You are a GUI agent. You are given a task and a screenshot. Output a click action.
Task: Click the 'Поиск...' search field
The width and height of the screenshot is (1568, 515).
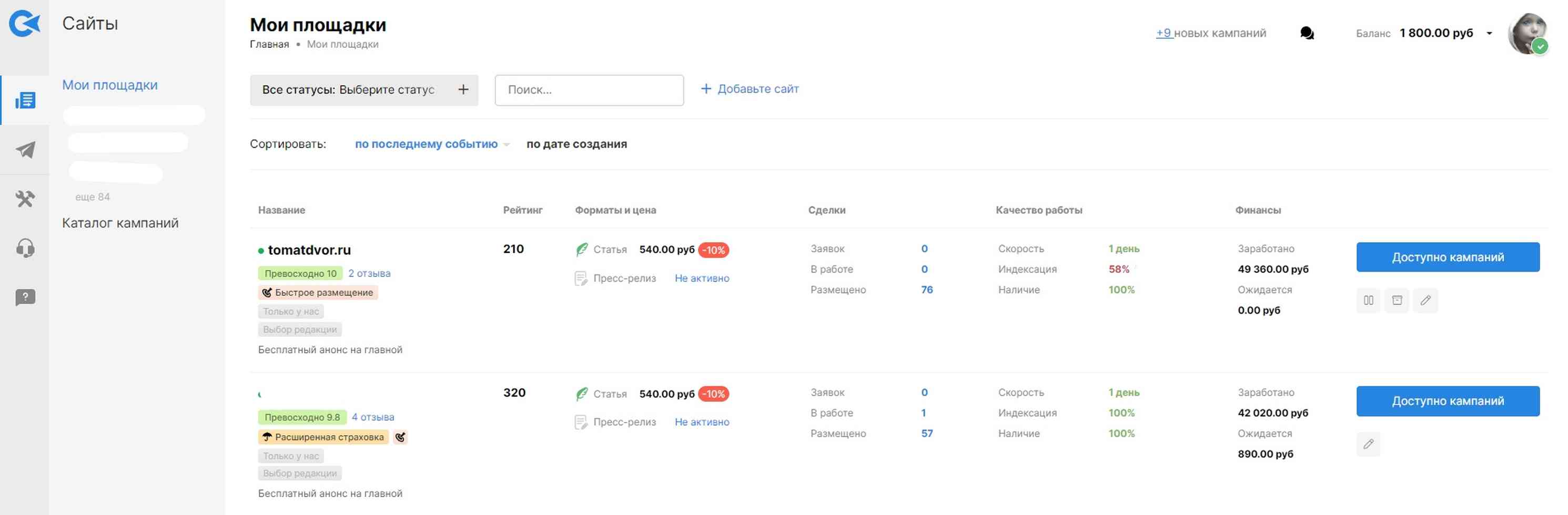589,90
